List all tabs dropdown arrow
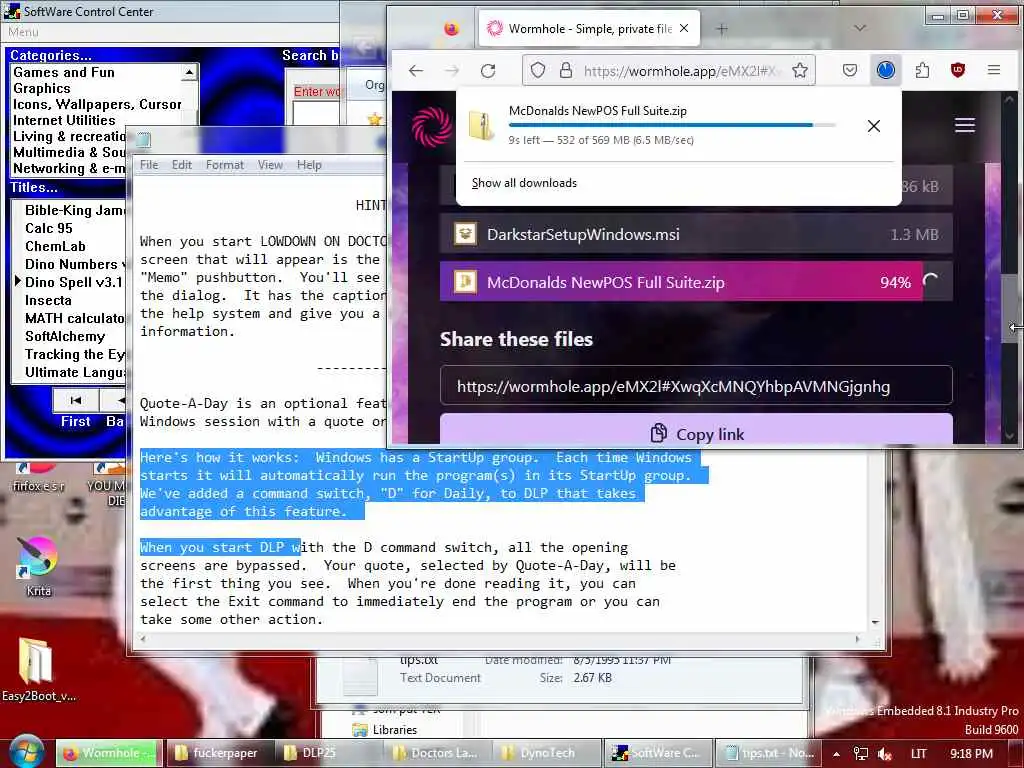Viewport: 1024px width, 768px height. 860,28
